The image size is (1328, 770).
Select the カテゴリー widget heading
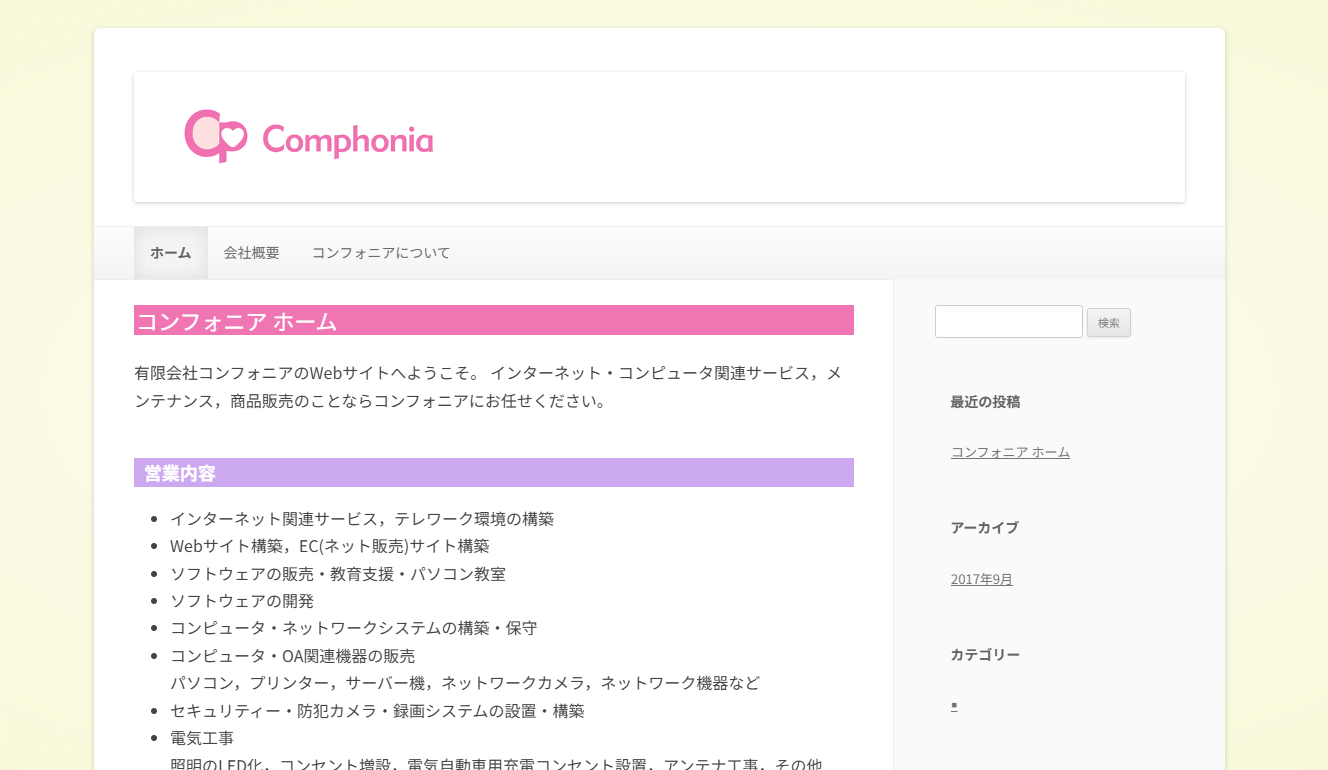pos(986,655)
